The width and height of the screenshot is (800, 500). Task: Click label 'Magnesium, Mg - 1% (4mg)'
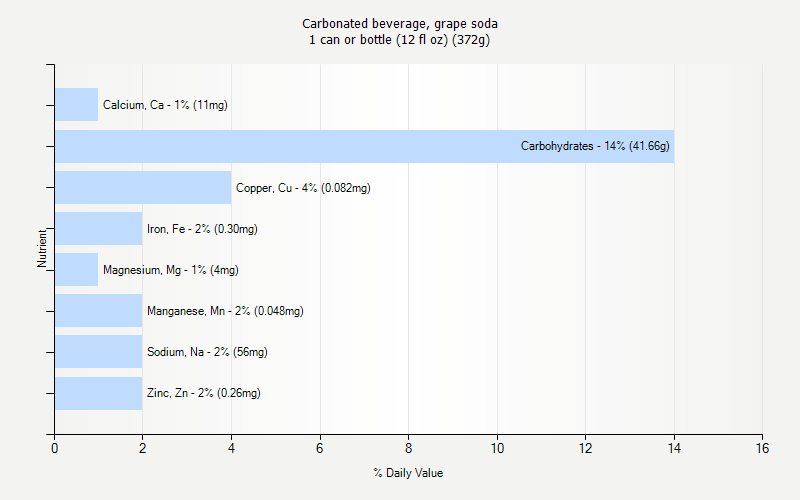pyautogui.click(x=171, y=270)
